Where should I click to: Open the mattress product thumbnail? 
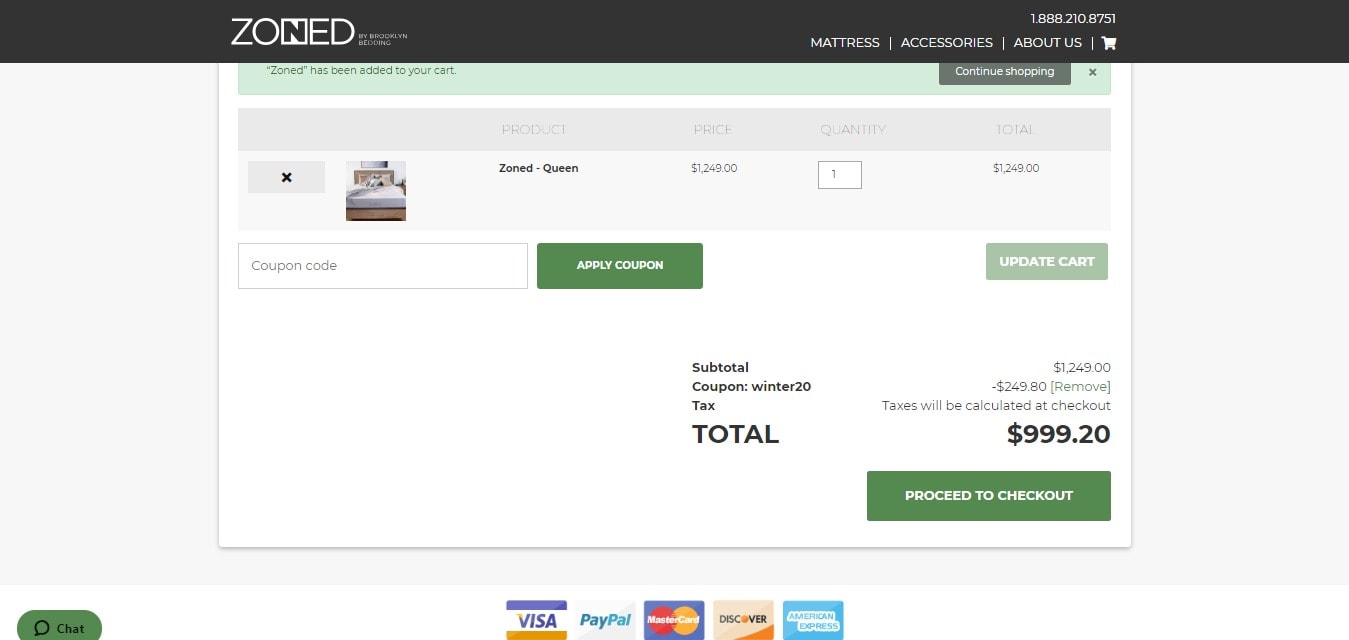(376, 191)
